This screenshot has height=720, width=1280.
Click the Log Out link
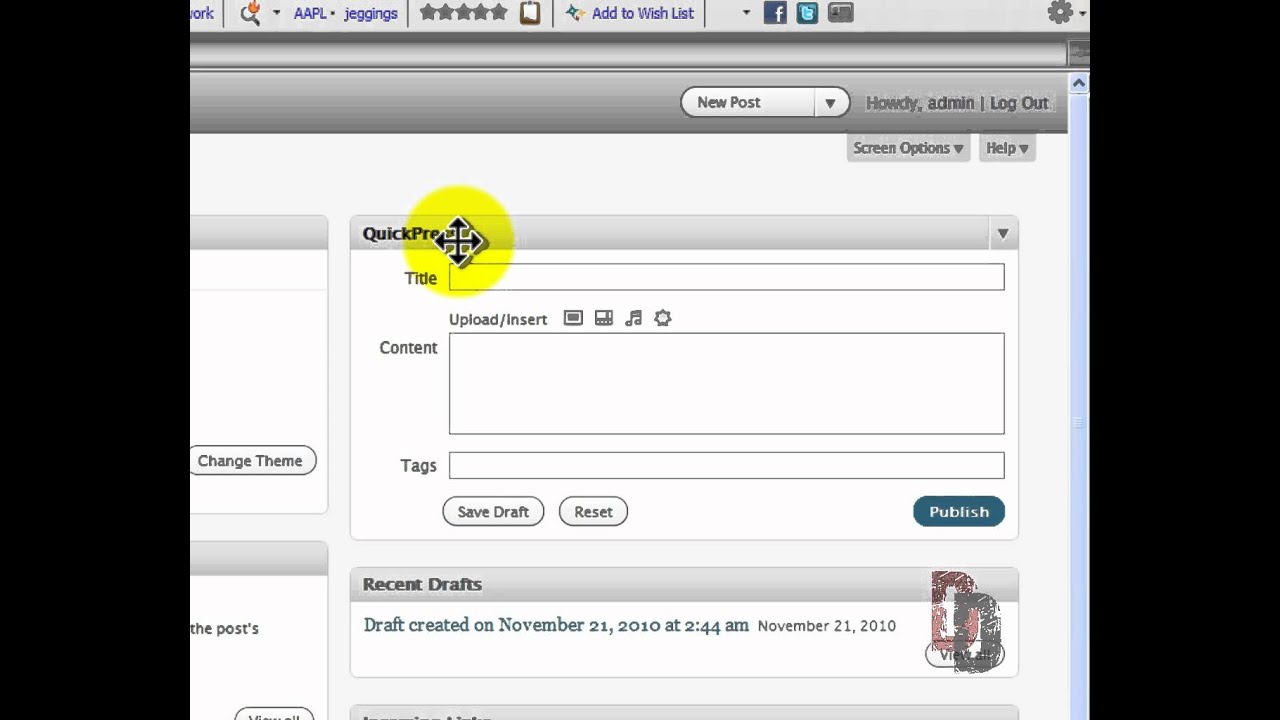click(1019, 103)
